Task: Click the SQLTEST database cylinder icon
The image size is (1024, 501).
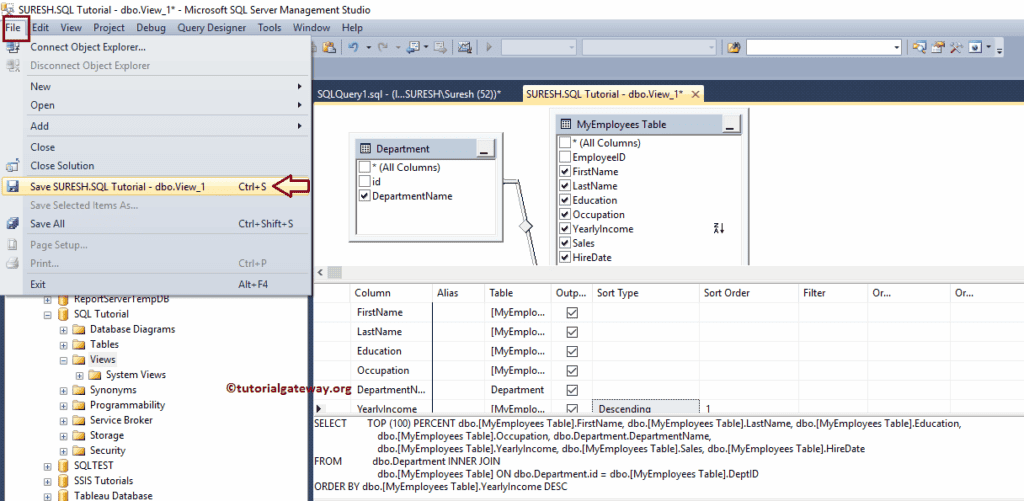Action: 63,466
